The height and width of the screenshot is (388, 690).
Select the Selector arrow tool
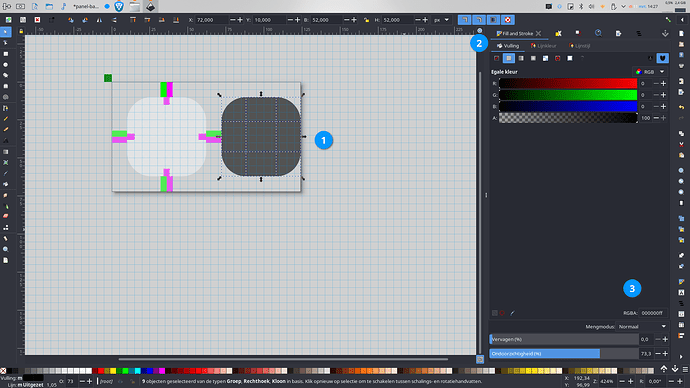(5, 32)
